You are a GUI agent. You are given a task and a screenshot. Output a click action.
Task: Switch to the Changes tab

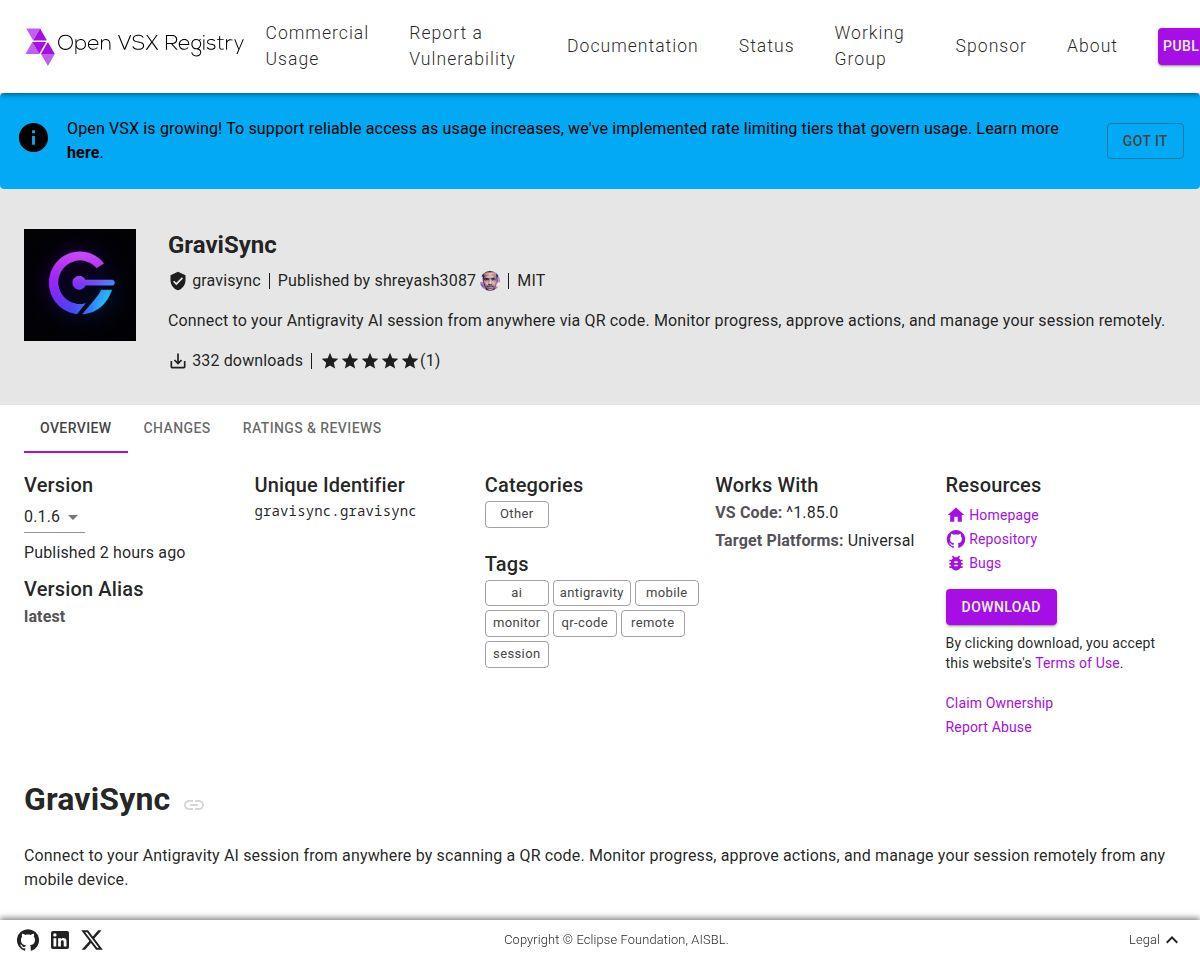coord(177,428)
